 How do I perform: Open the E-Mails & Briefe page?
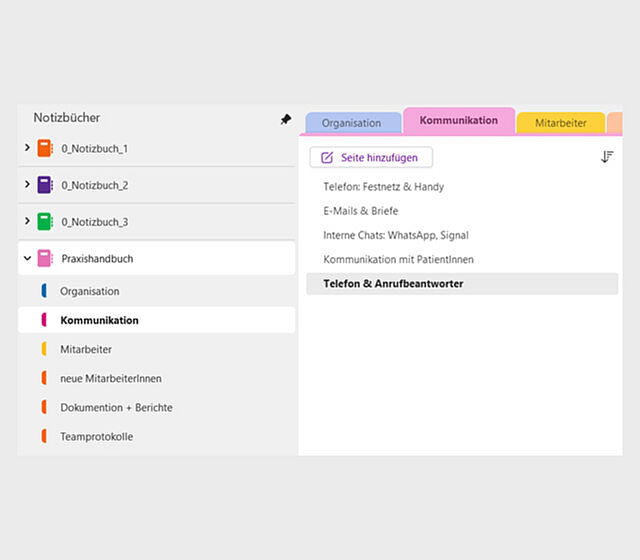(360, 211)
